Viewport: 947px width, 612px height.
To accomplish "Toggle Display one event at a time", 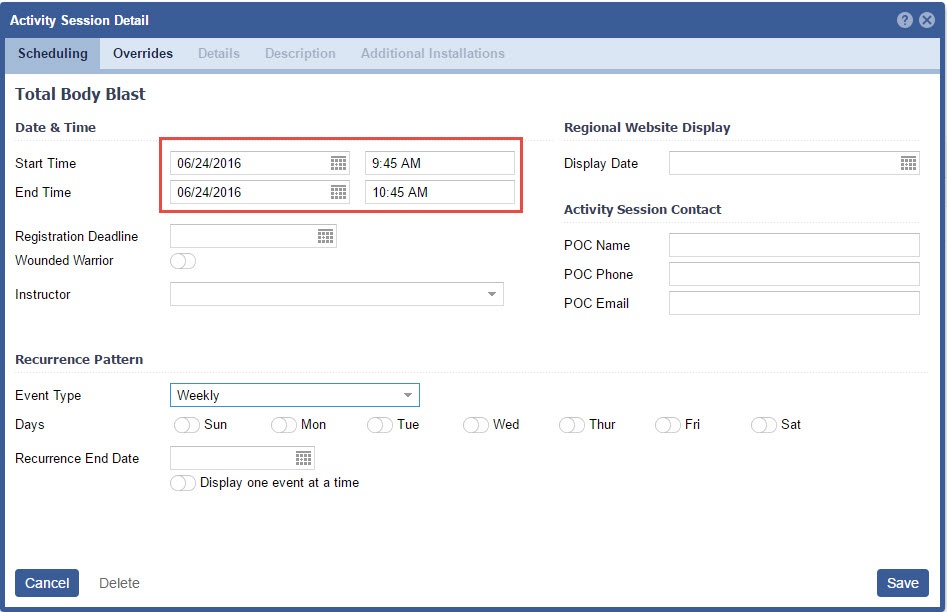I will pyautogui.click(x=183, y=483).
